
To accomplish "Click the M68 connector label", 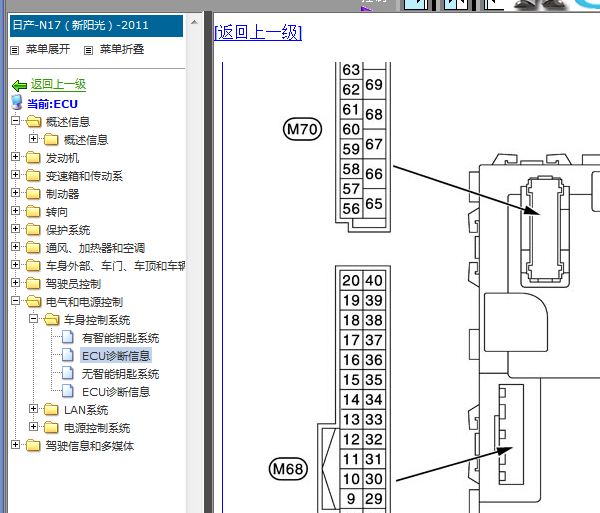I will 288,469.
